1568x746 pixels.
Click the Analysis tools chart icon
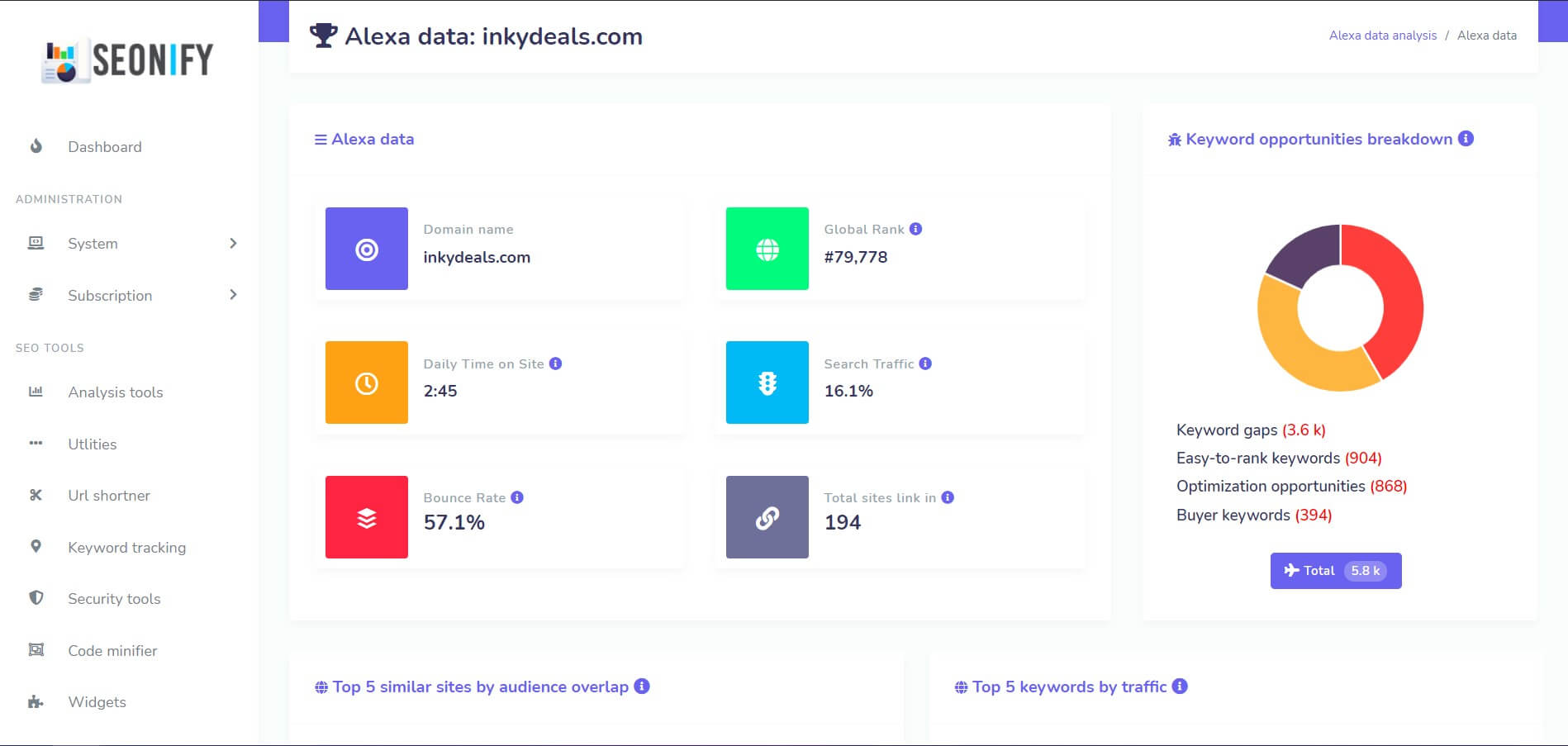tap(36, 392)
